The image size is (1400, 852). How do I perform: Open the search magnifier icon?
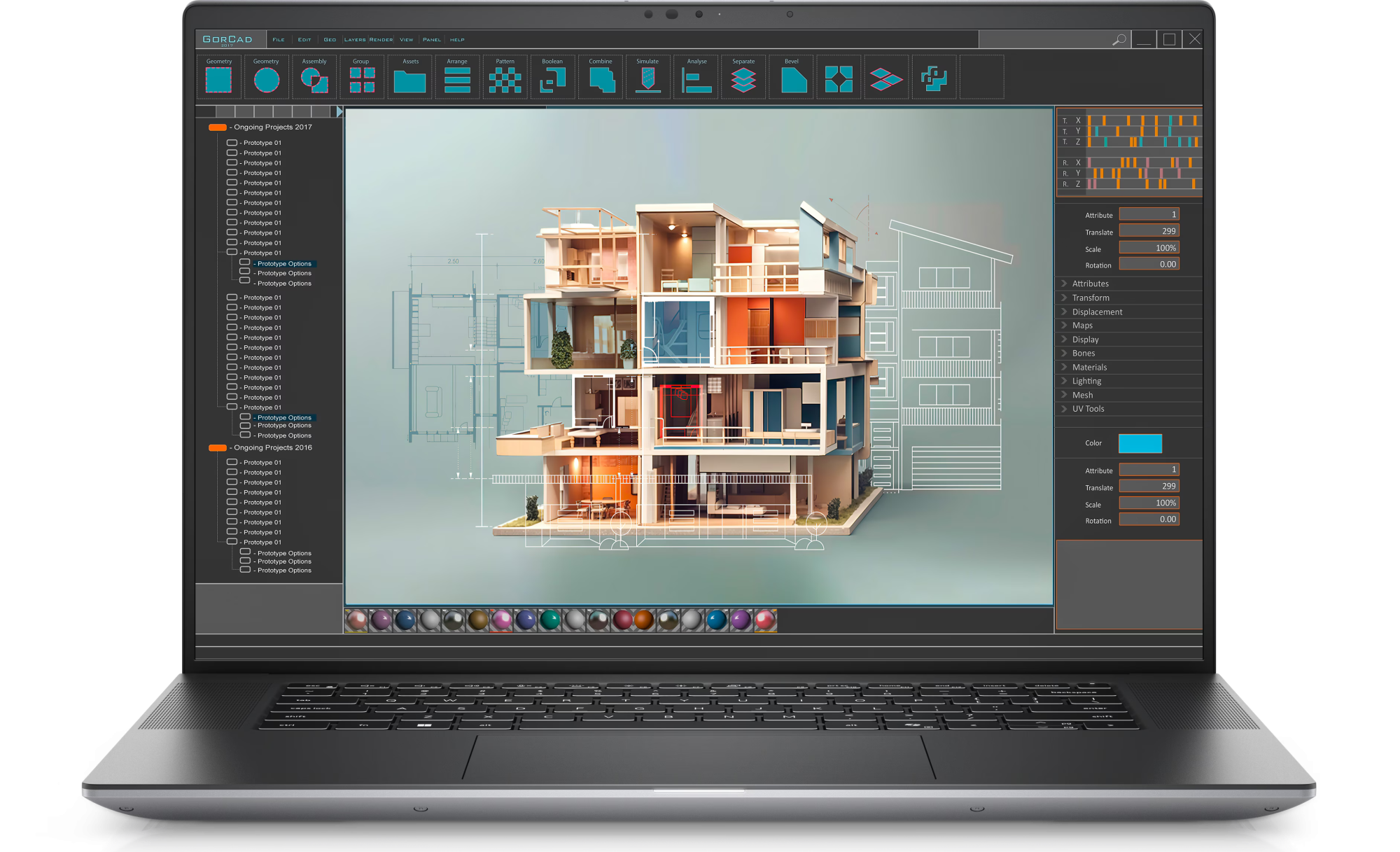(1119, 40)
